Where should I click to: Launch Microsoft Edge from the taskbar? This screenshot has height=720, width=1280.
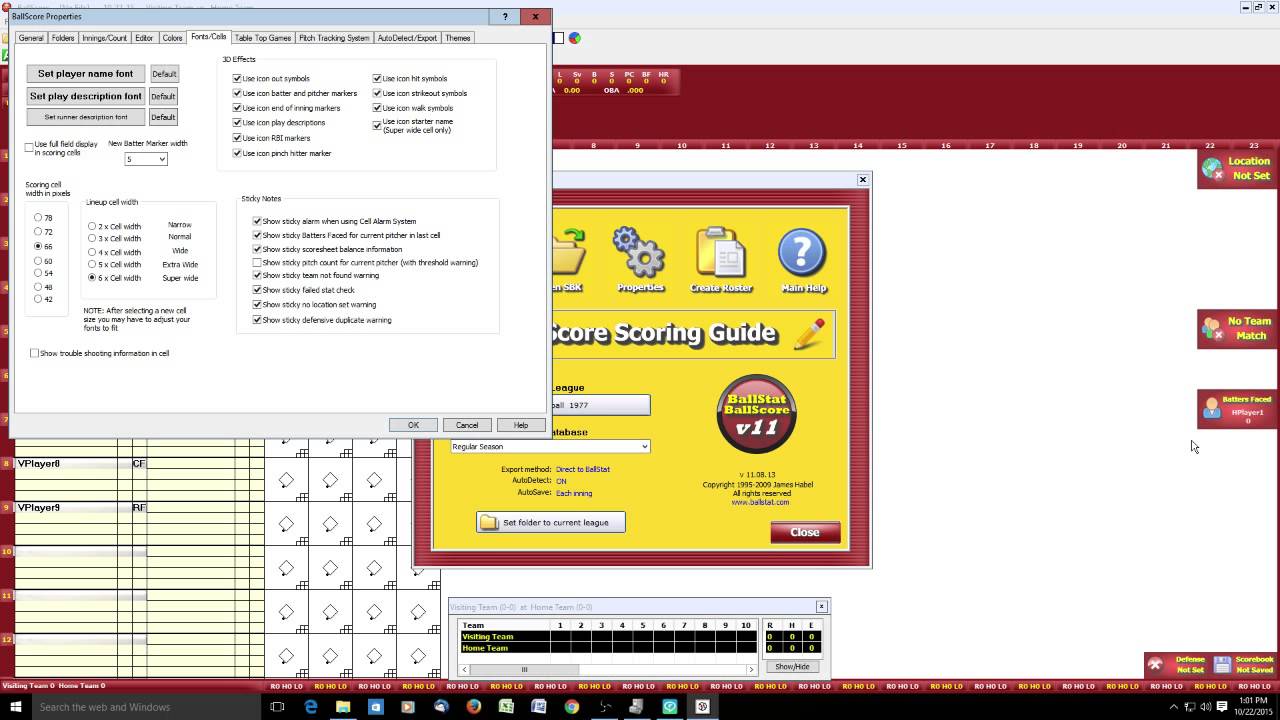pos(311,707)
